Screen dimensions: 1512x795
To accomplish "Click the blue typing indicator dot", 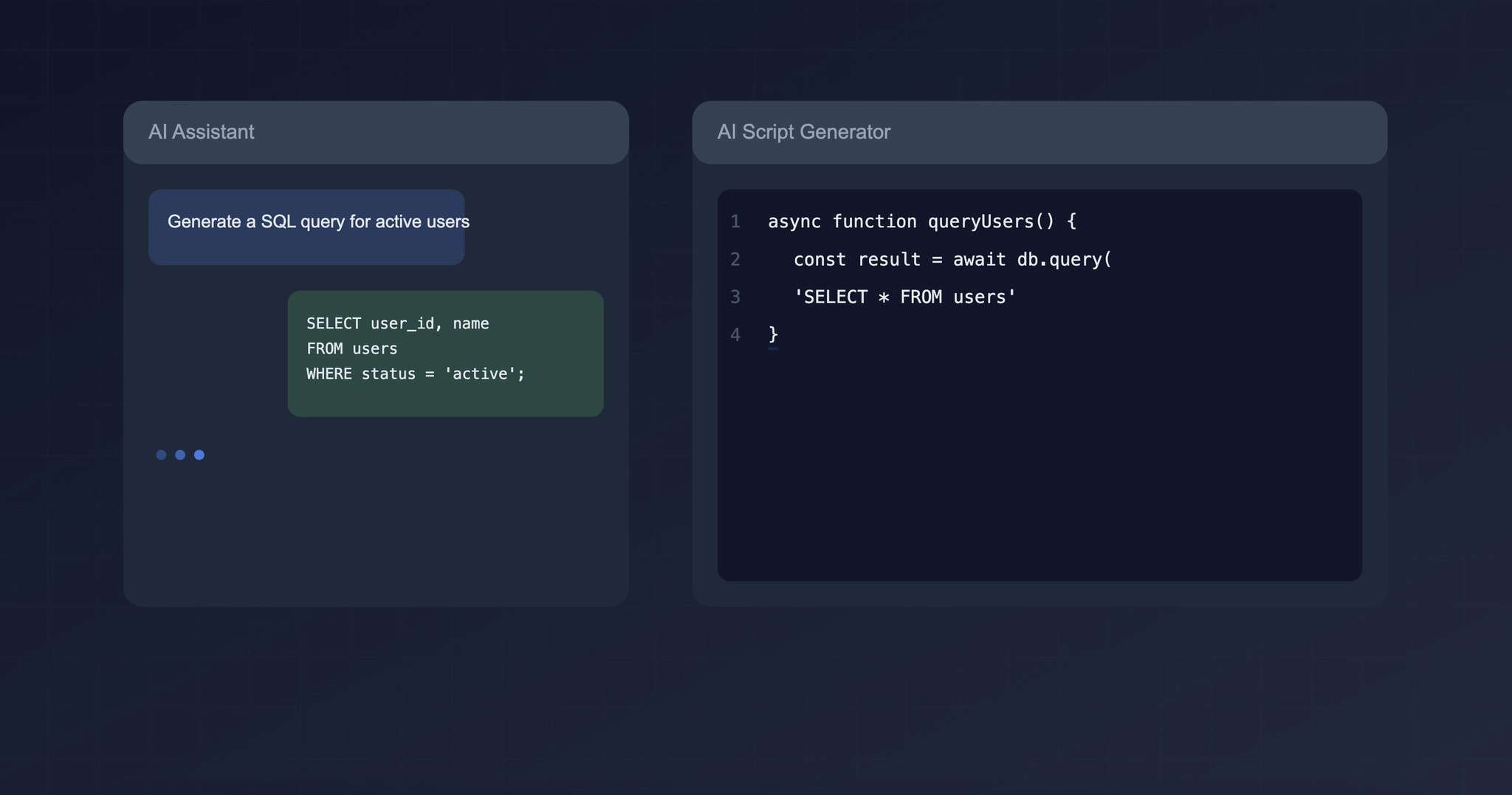I will 199,455.
